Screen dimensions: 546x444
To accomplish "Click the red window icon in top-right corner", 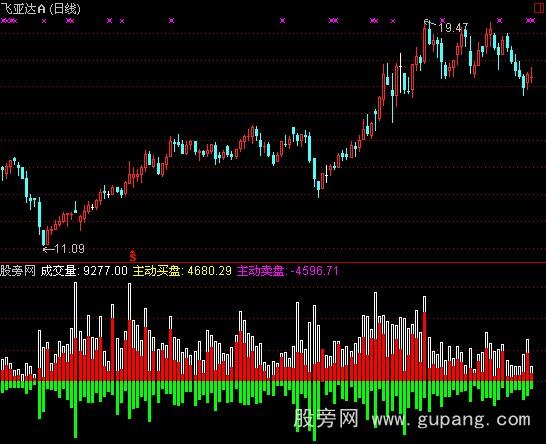I will click(x=540, y=8).
